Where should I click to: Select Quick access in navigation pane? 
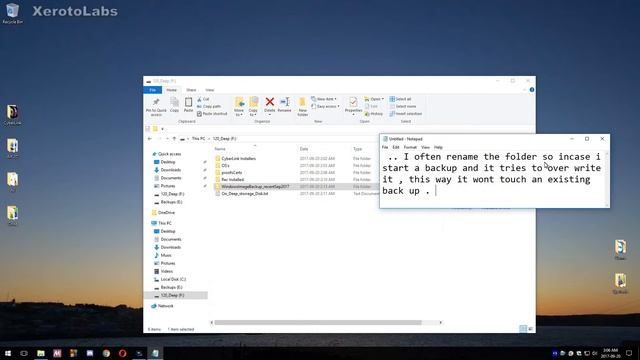169,154
